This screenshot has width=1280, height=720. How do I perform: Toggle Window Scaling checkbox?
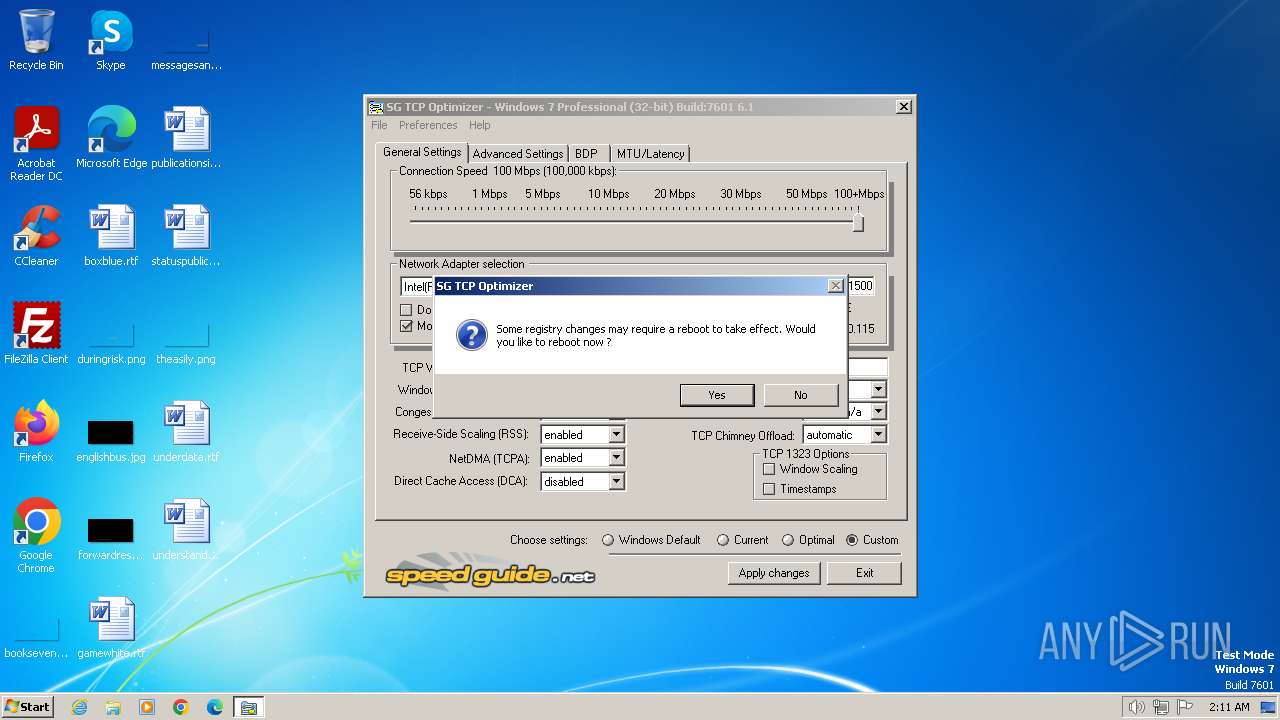(x=769, y=469)
